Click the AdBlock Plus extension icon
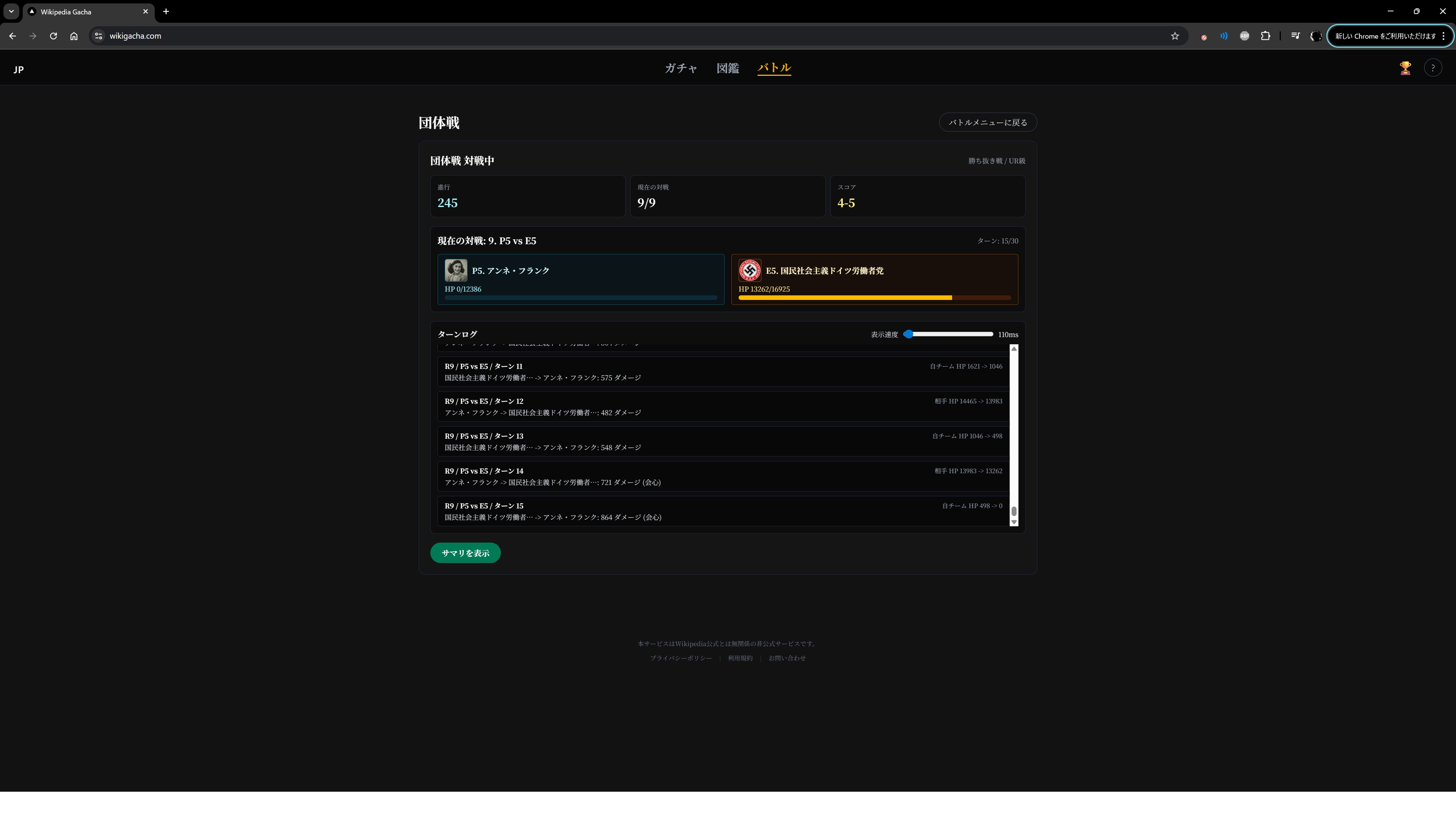 click(1244, 36)
